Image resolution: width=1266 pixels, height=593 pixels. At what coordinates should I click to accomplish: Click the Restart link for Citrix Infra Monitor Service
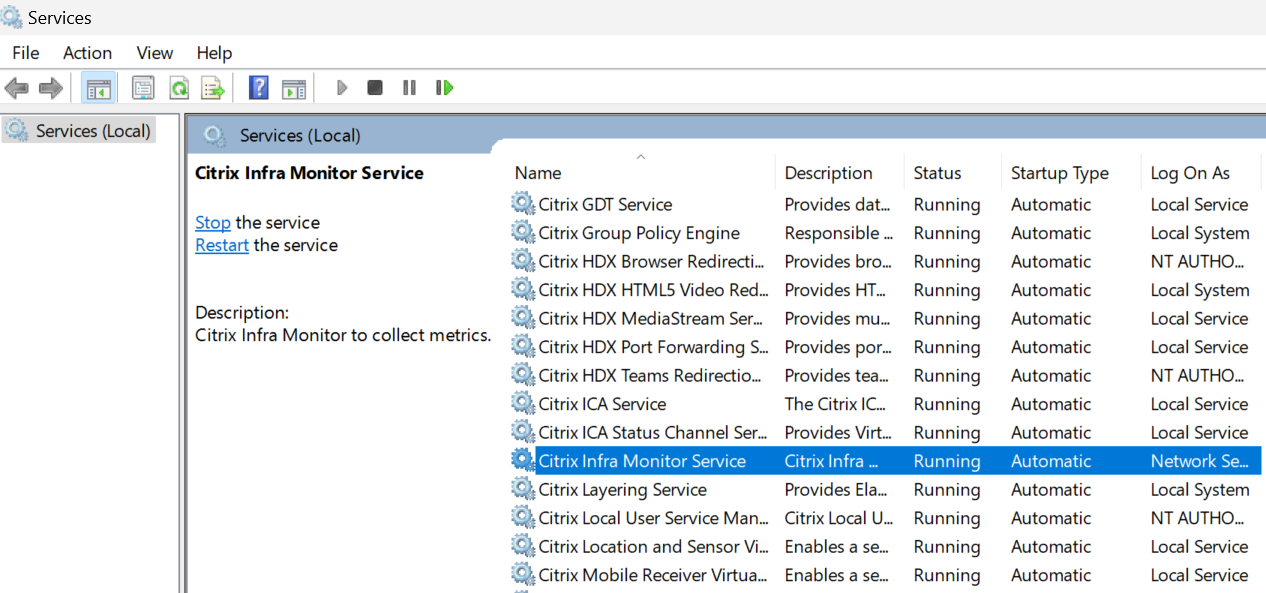(221, 244)
